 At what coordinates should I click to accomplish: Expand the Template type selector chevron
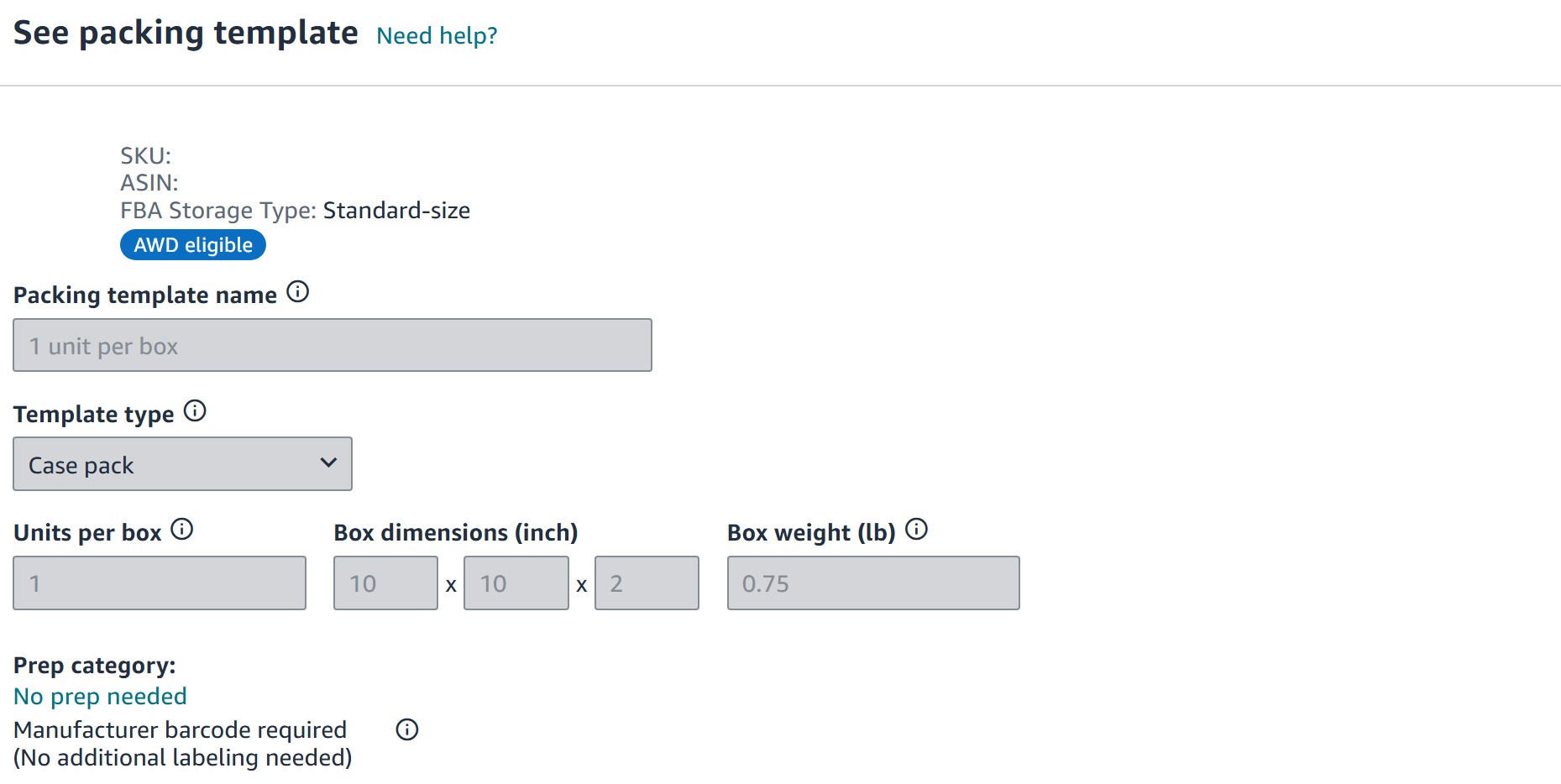coord(328,463)
